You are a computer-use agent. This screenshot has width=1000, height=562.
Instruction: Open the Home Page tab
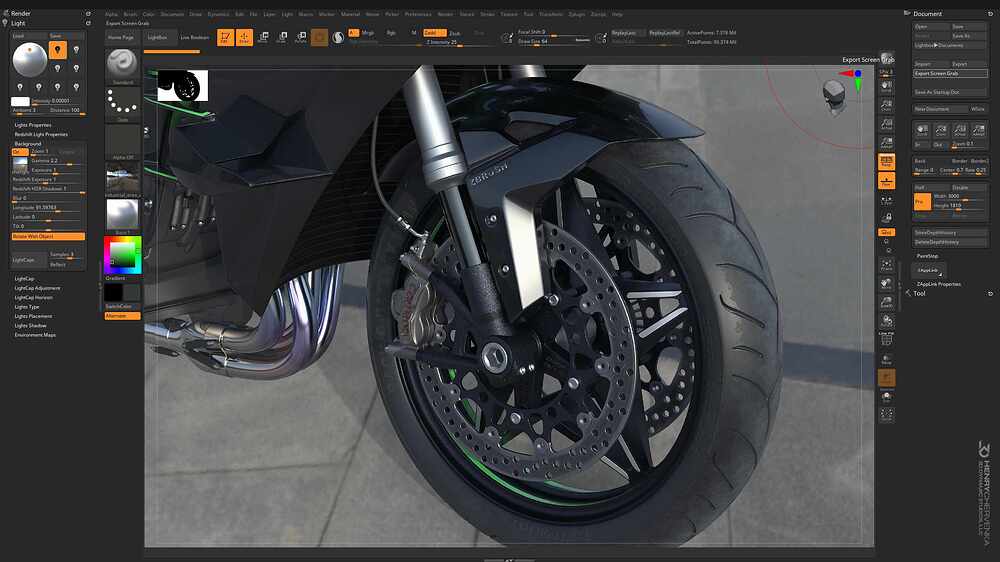coord(121,38)
